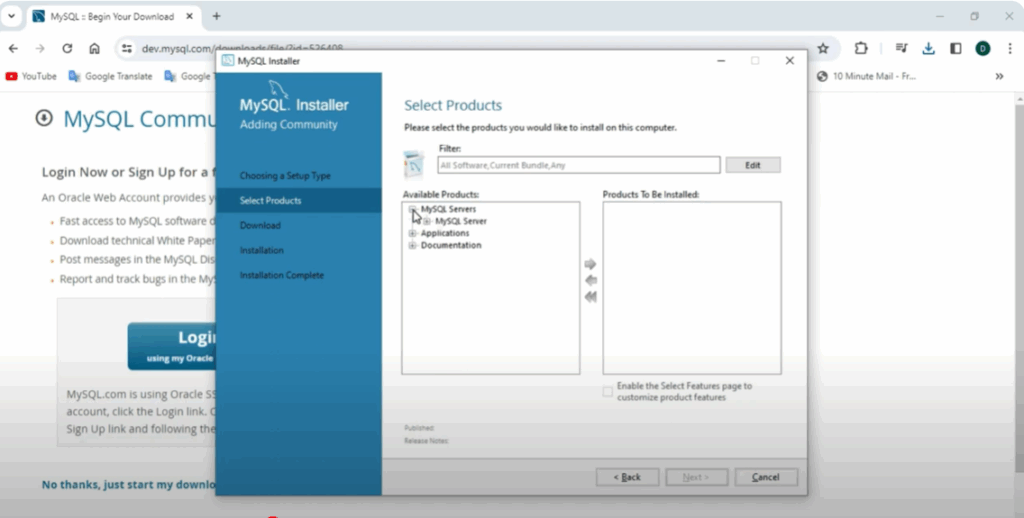
Task: Expand the Documentation tree node
Action: (412, 246)
